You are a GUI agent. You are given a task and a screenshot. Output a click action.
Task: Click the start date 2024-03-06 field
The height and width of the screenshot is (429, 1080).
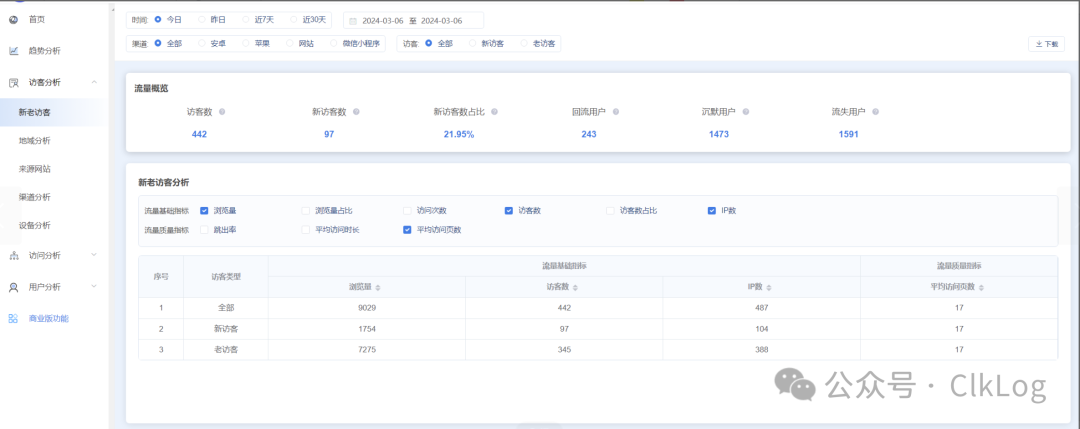pos(381,21)
